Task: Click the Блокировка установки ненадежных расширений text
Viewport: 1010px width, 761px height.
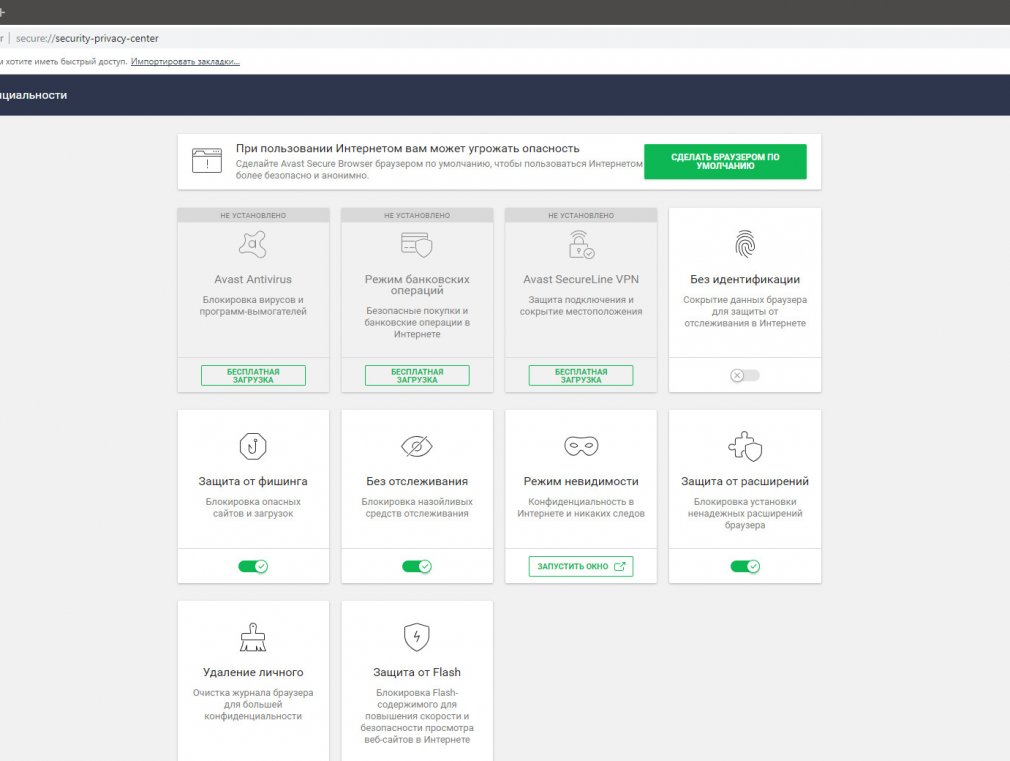Action: (745, 514)
